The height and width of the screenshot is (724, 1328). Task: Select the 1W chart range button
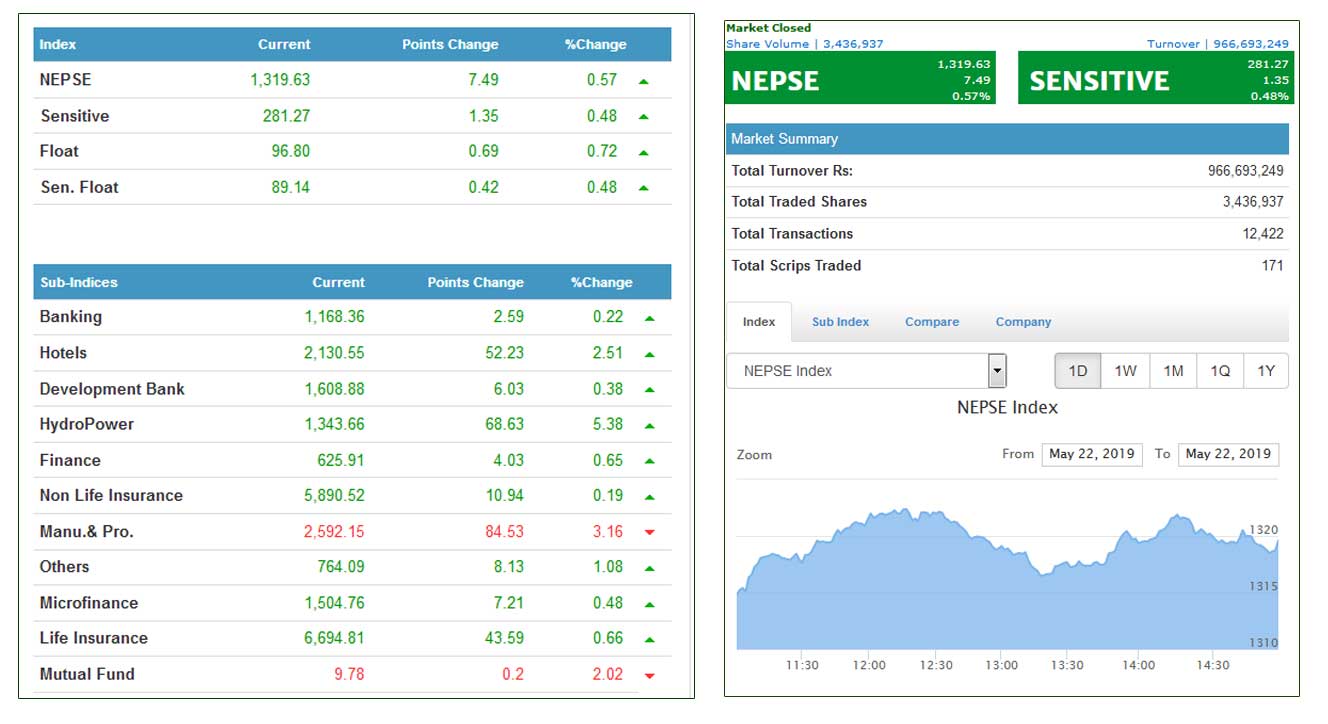[1126, 371]
